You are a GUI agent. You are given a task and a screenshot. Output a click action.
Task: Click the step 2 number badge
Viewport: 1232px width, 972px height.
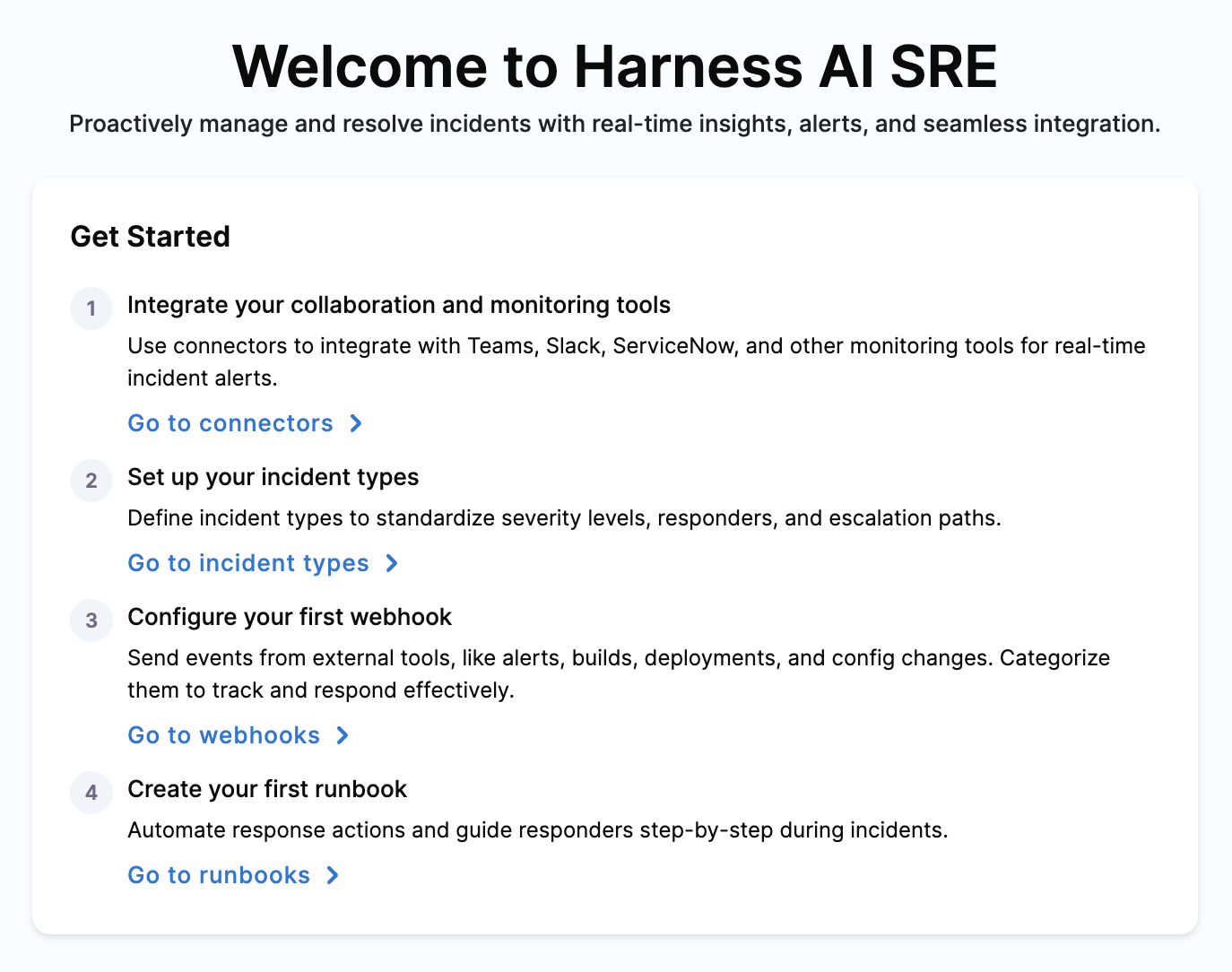click(91, 481)
